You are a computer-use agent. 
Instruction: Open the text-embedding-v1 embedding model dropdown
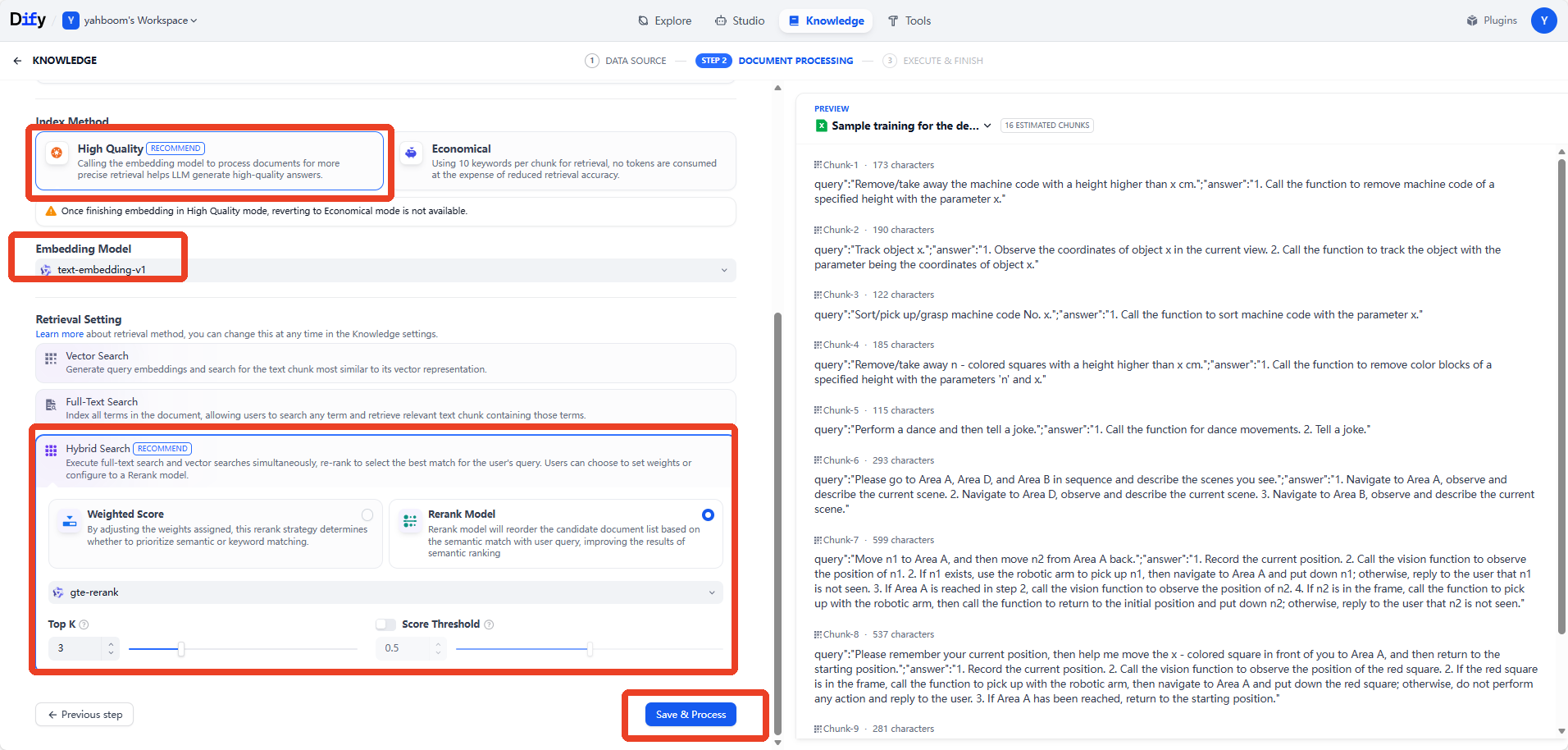(385, 270)
